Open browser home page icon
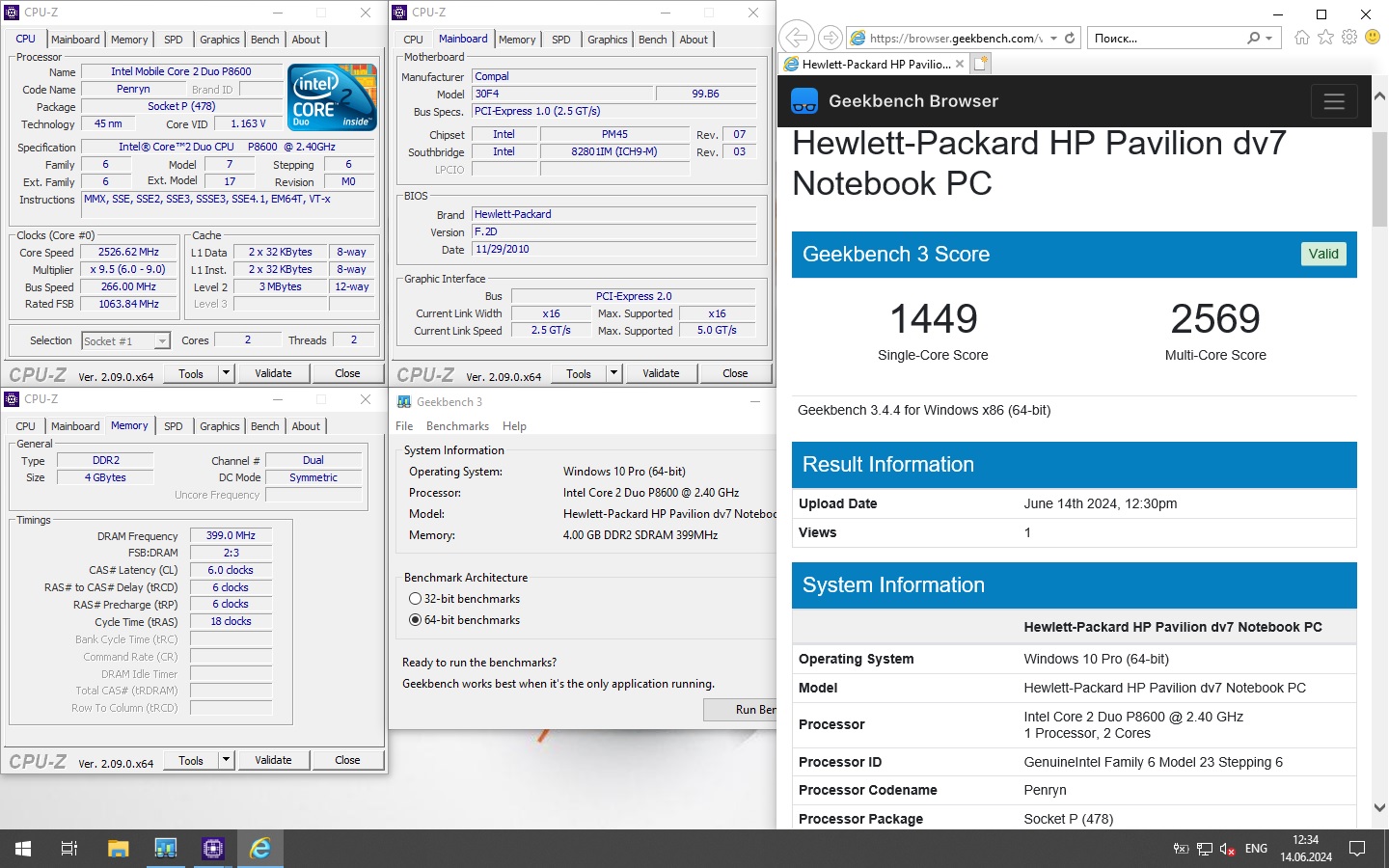The image size is (1389, 868). pyautogui.click(x=1302, y=37)
